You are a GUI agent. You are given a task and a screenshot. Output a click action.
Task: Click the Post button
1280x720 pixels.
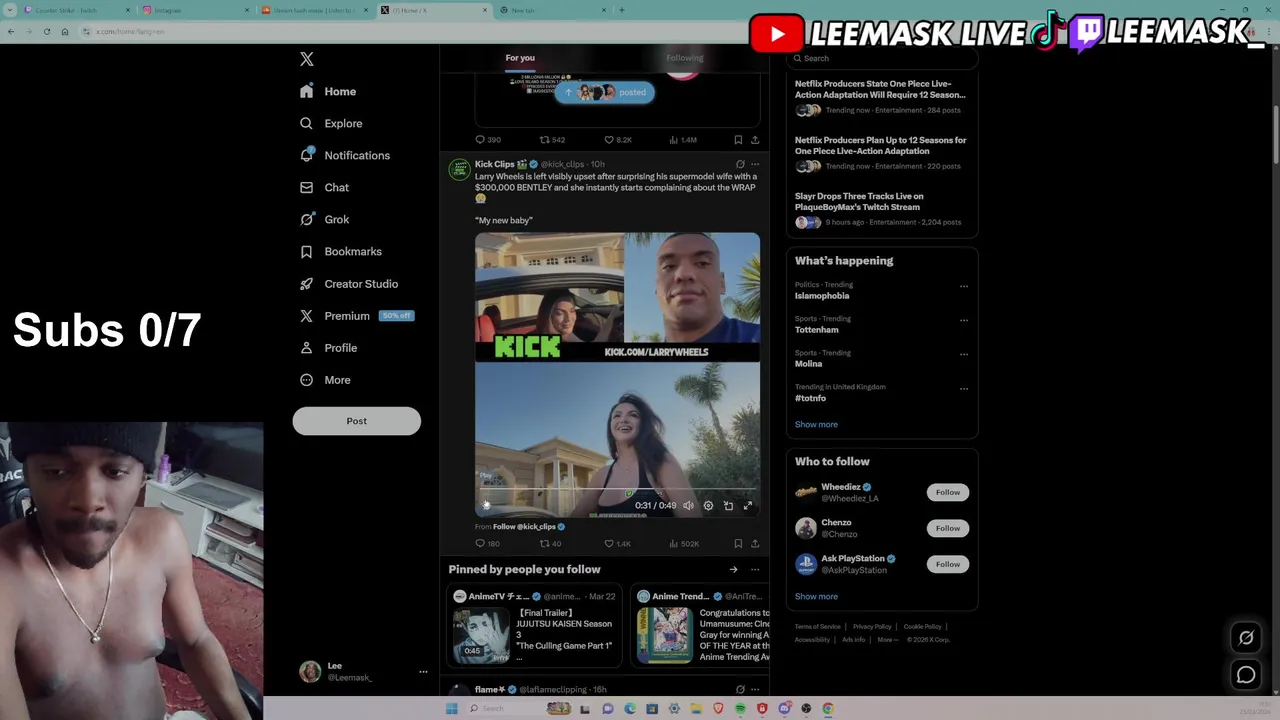356,421
